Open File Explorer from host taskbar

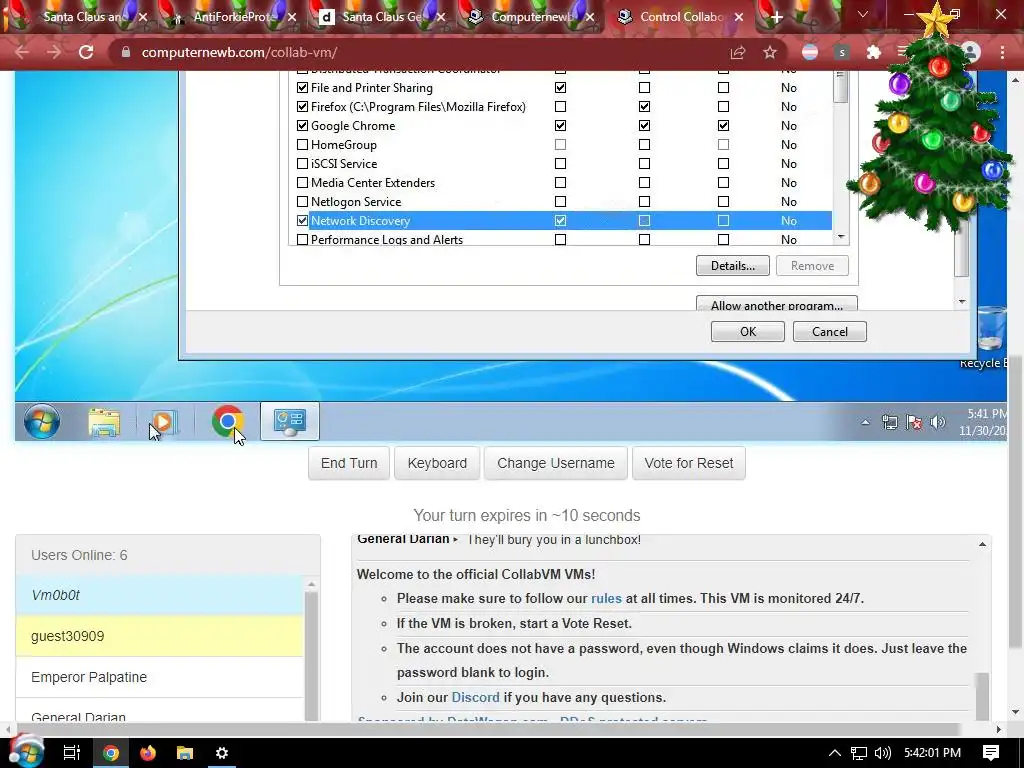click(185, 753)
